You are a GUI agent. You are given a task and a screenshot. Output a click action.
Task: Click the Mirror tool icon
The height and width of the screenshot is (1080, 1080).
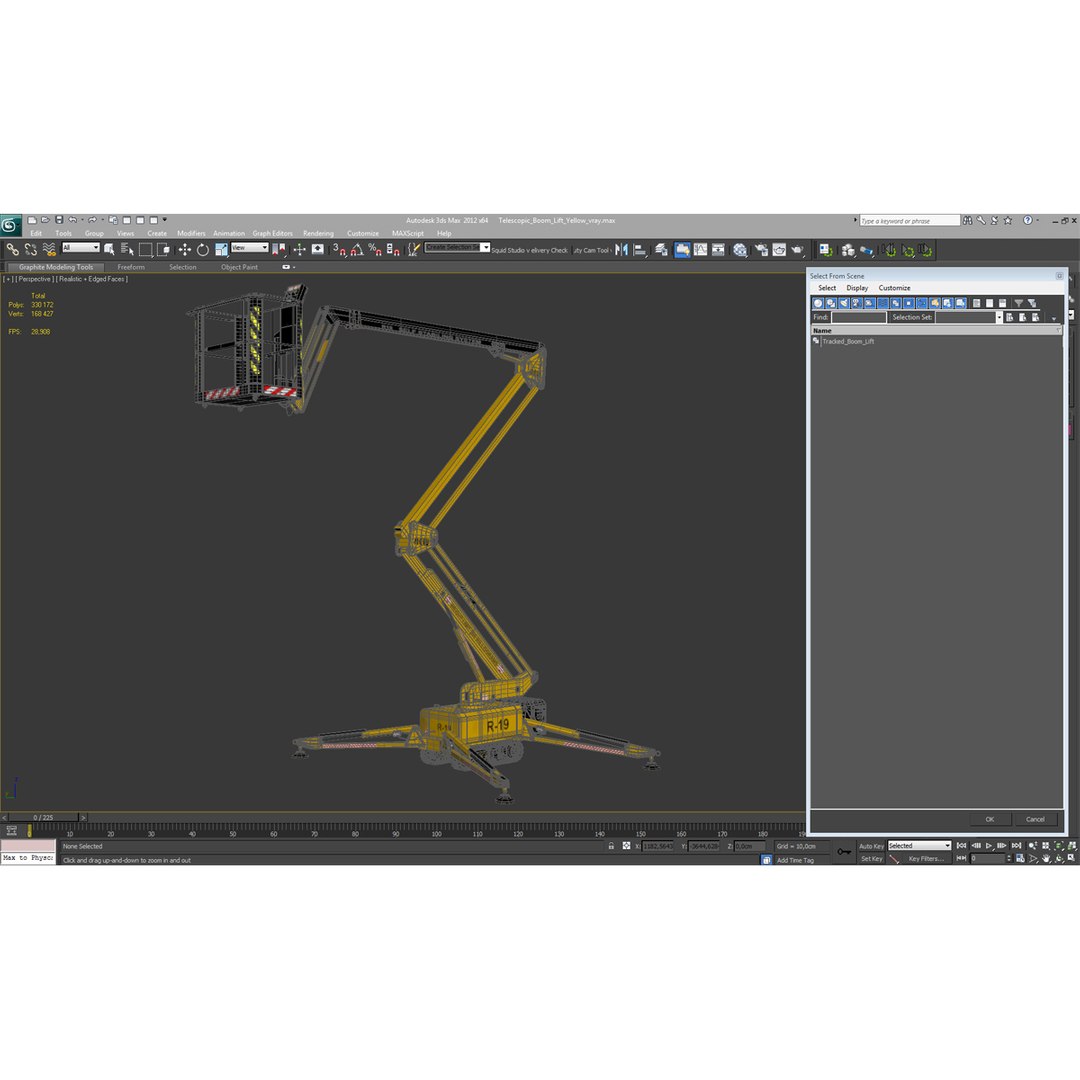coord(621,249)
